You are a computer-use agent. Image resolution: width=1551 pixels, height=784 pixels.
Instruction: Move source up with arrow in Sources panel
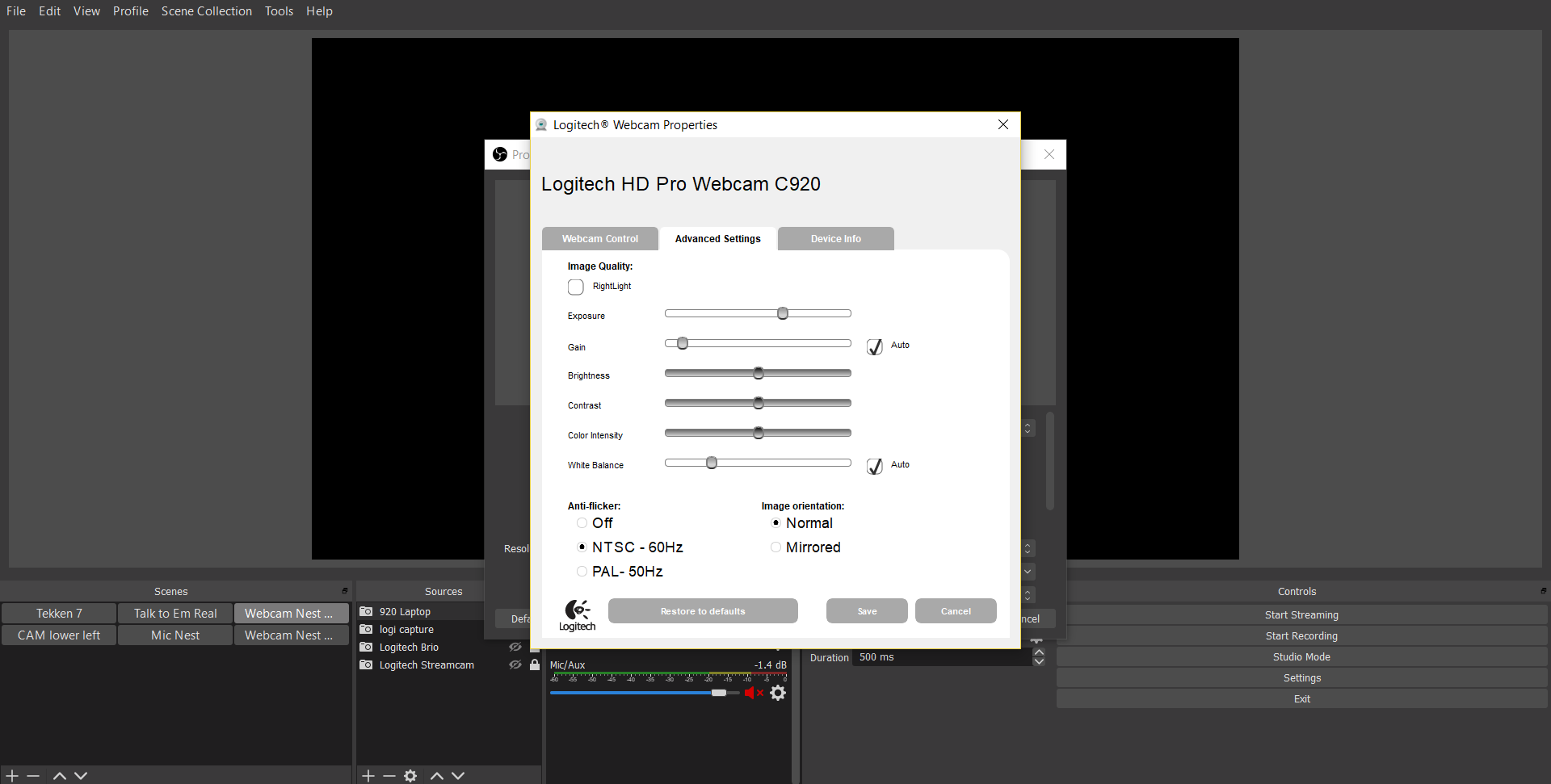pos(437,776)
